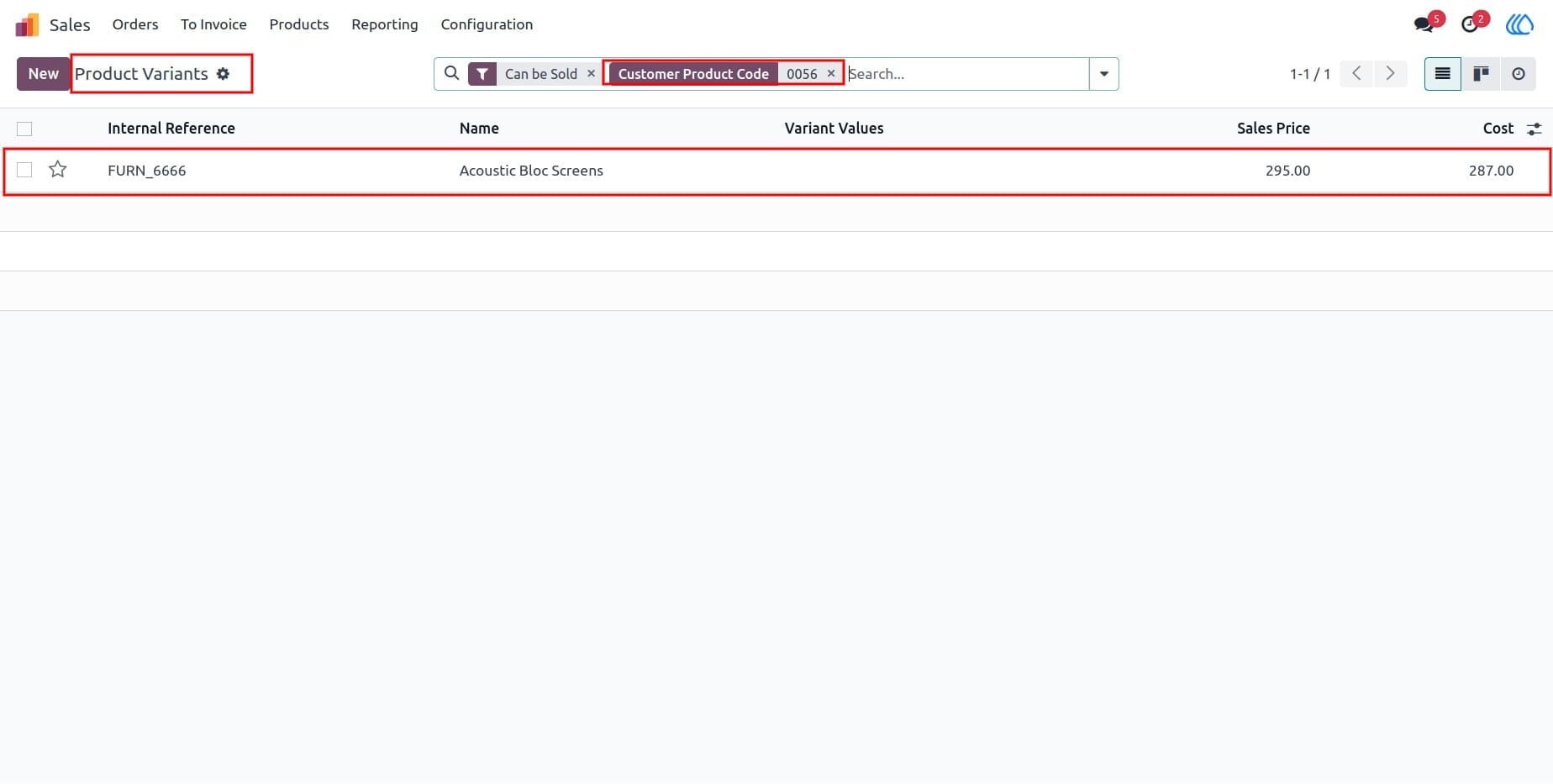1553x784 pixels.
Task: Sort by Name column header
Action: pos(479,129)
